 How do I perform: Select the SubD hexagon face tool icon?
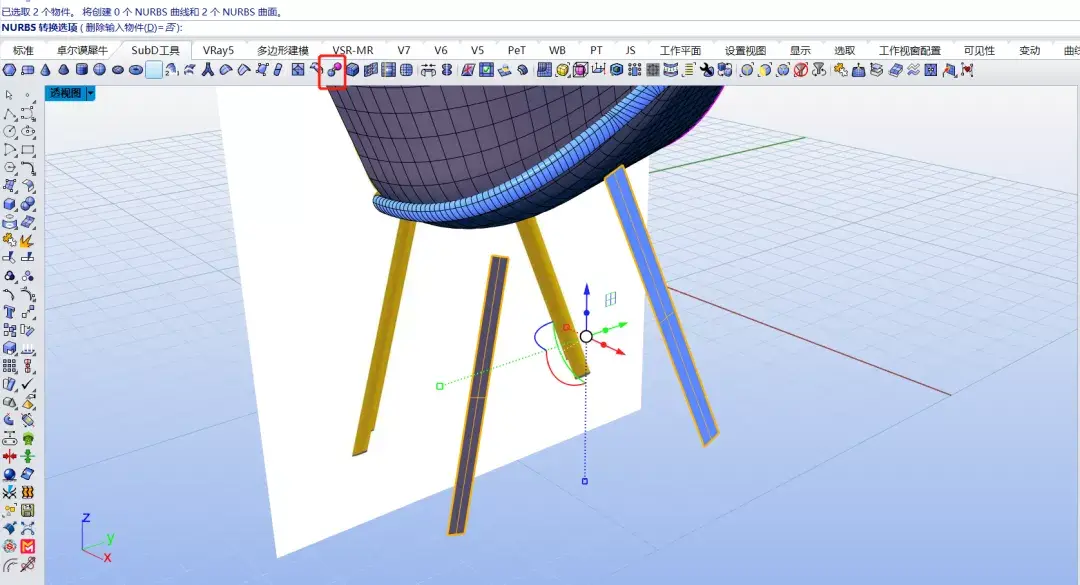point(10,70)
